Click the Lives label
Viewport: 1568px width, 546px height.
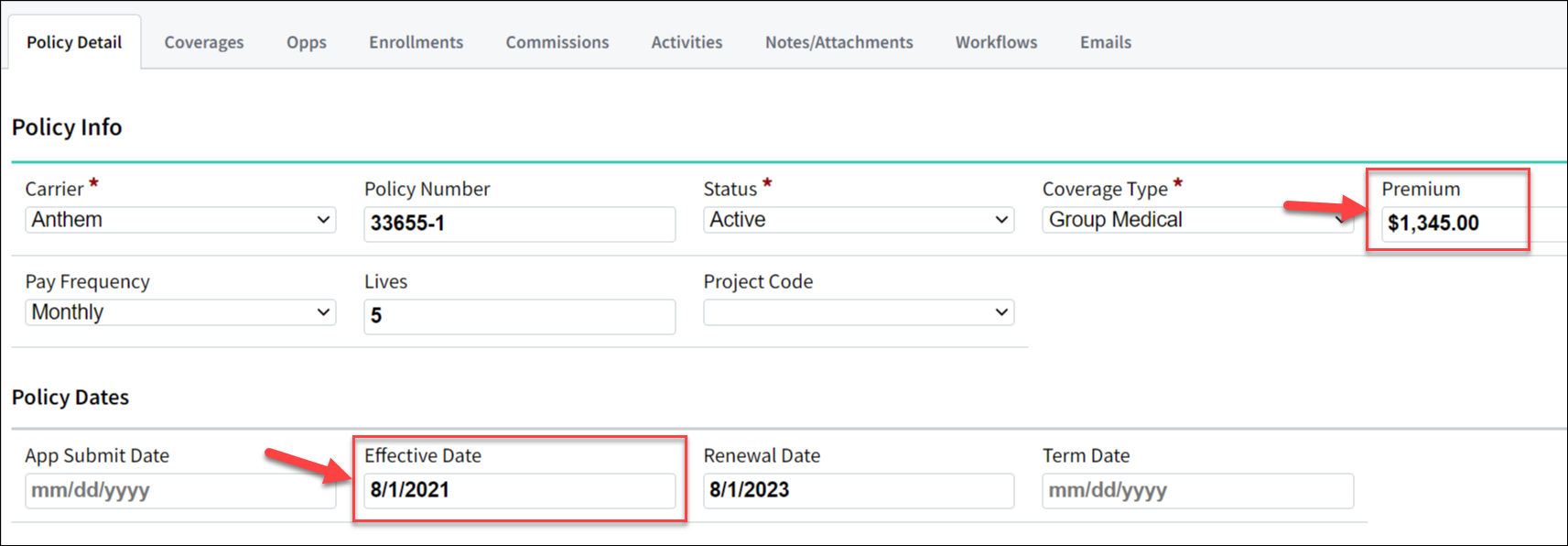click(385, 281)
